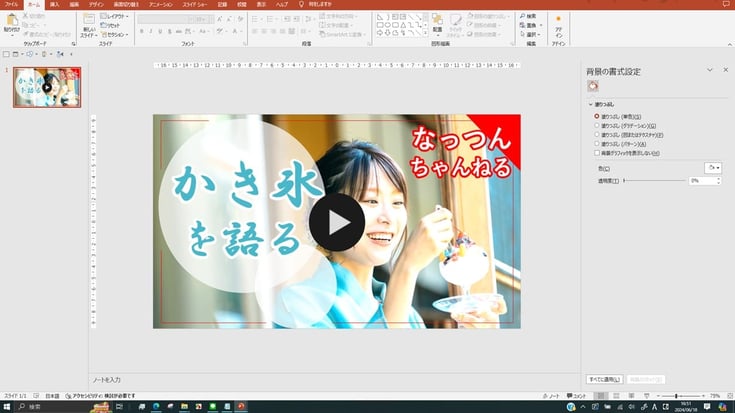
Task: Click Apply to All (すべてに適用) button
Action: (604, 379)
